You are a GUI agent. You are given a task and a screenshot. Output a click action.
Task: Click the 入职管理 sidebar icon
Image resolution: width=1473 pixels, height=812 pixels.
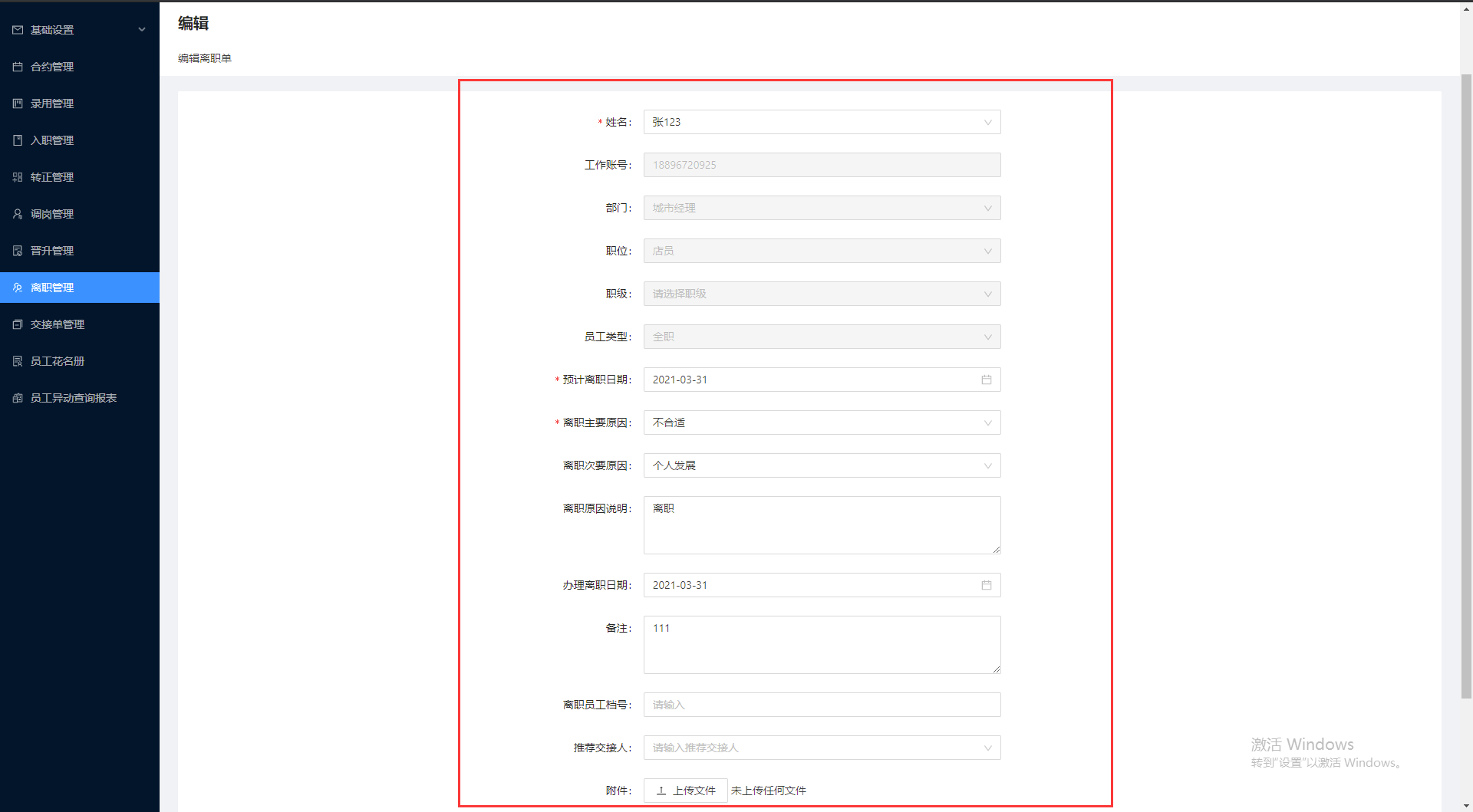[x=18, y=140]
